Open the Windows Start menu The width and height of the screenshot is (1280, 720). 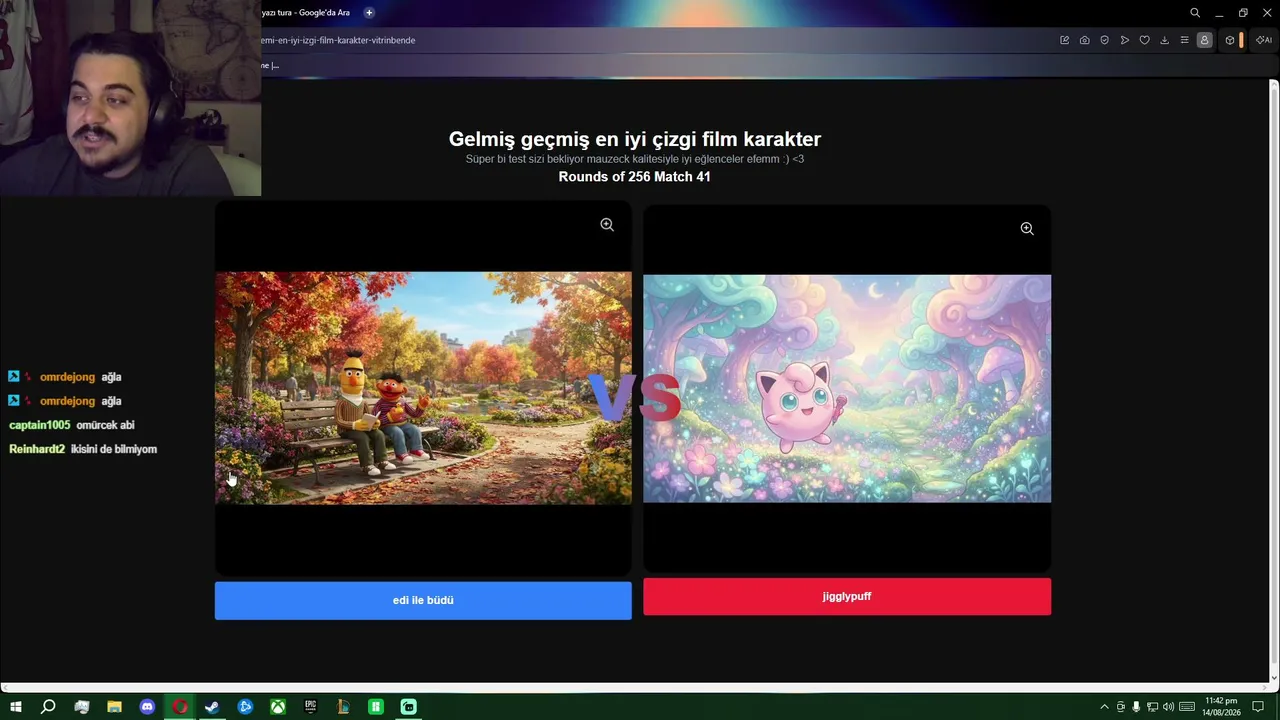pyautogui.click(x=16, y=707)
